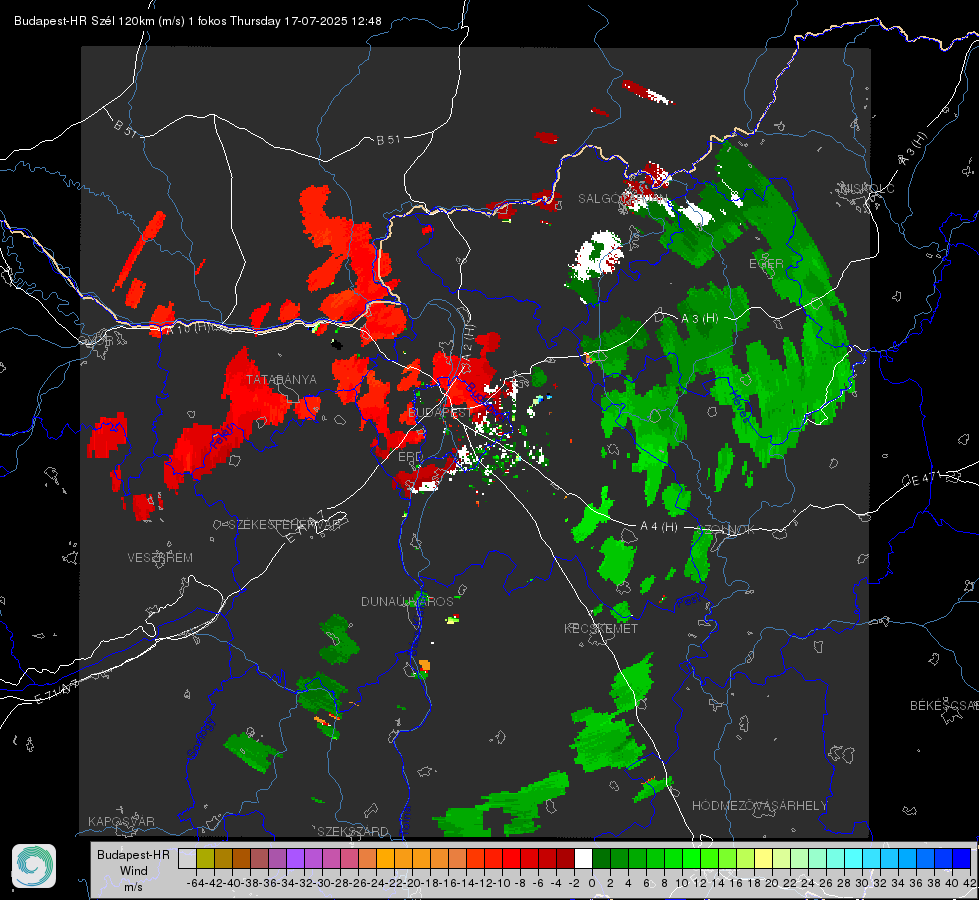This screenshot has height=900, width=979.
Task: Choose the bright red swatch between -10 and -8
Action: pyautogui.click(x=511, y=859)
